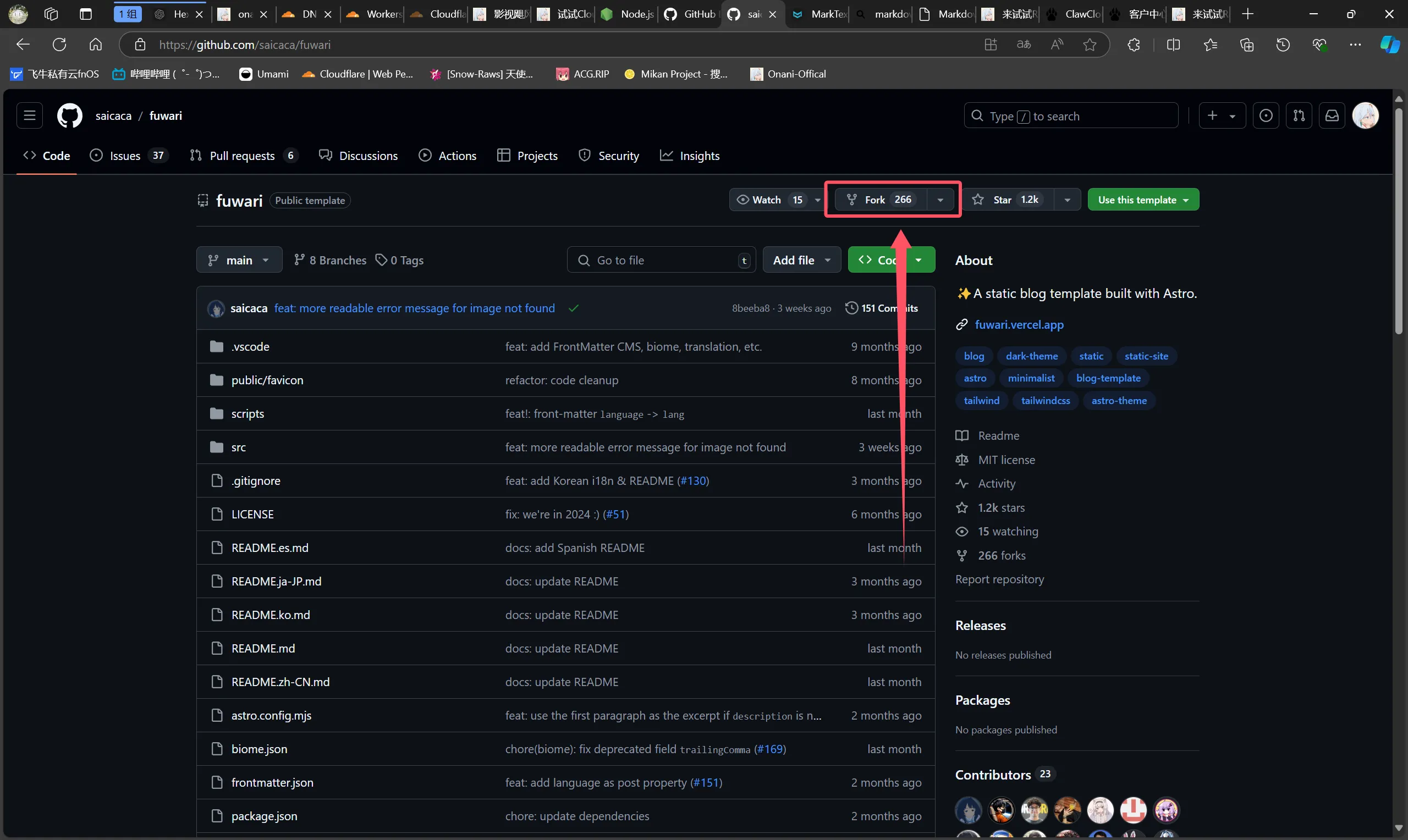Favorite this page with star icon

pyautogui.click(x=1090, y=45)
